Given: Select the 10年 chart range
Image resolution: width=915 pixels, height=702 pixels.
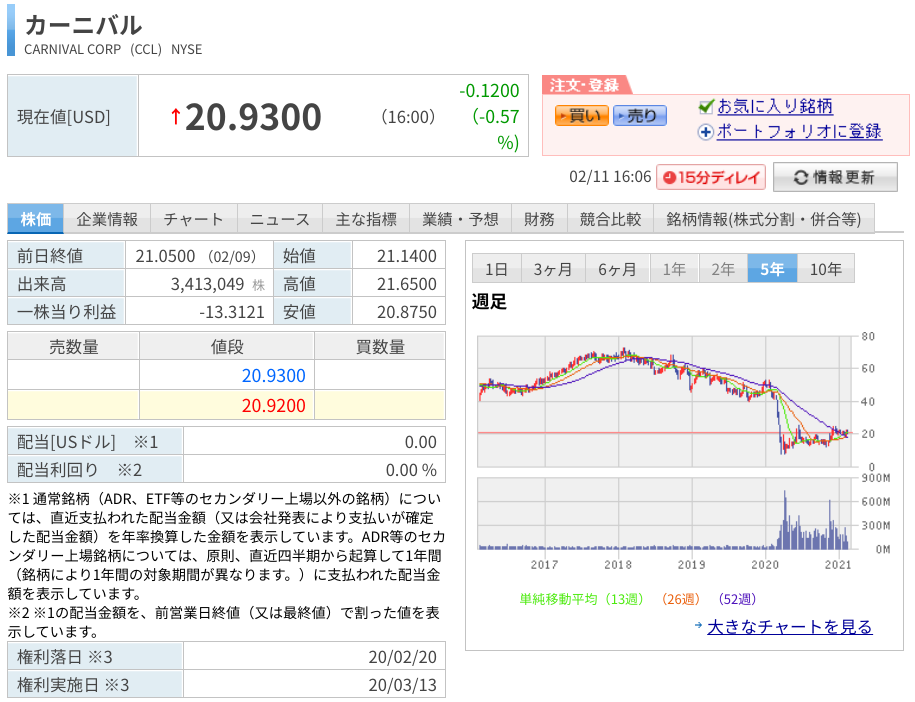Looking at the screenshot, I should point(826,268).
